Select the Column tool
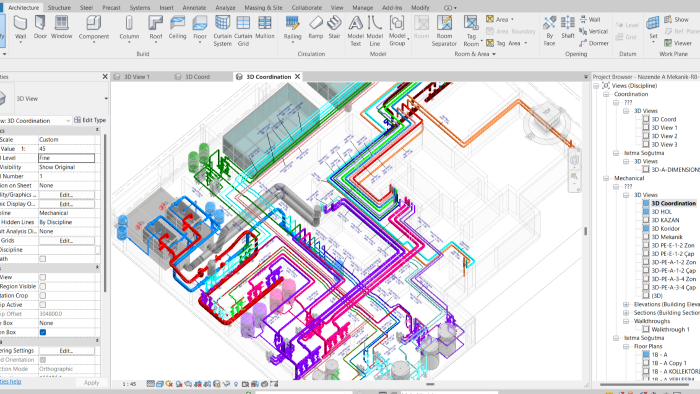This screenshot has height=394, width=700. (x=129, y=28)
